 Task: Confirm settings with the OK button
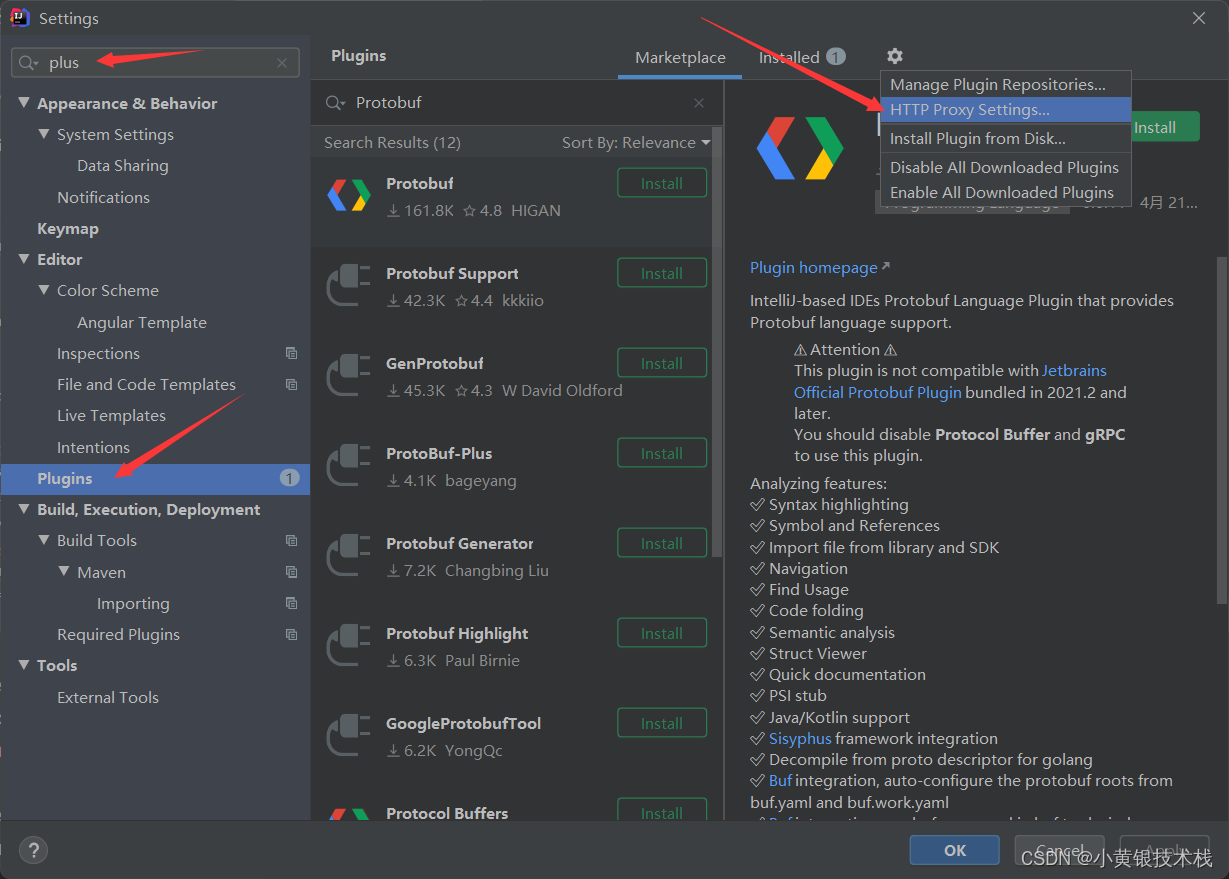(x=955, y=850)
